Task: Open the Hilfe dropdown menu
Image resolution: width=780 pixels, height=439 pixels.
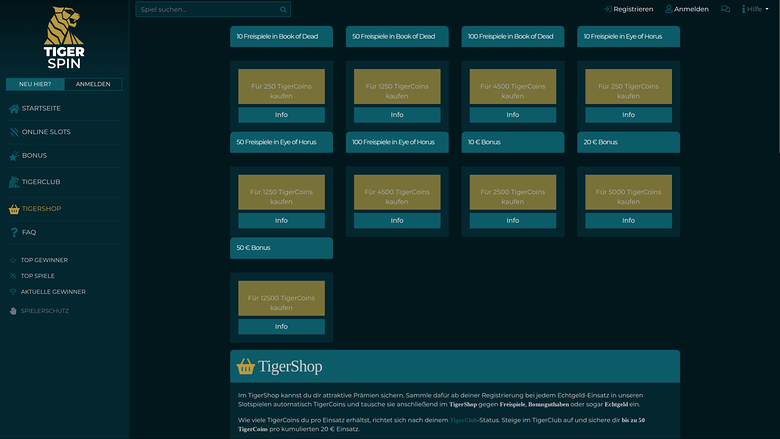Action: point(755,9)
